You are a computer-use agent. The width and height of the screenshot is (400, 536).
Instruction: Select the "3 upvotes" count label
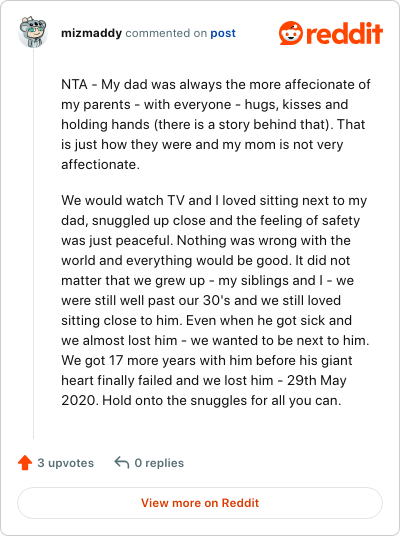[x=66, y=463]
